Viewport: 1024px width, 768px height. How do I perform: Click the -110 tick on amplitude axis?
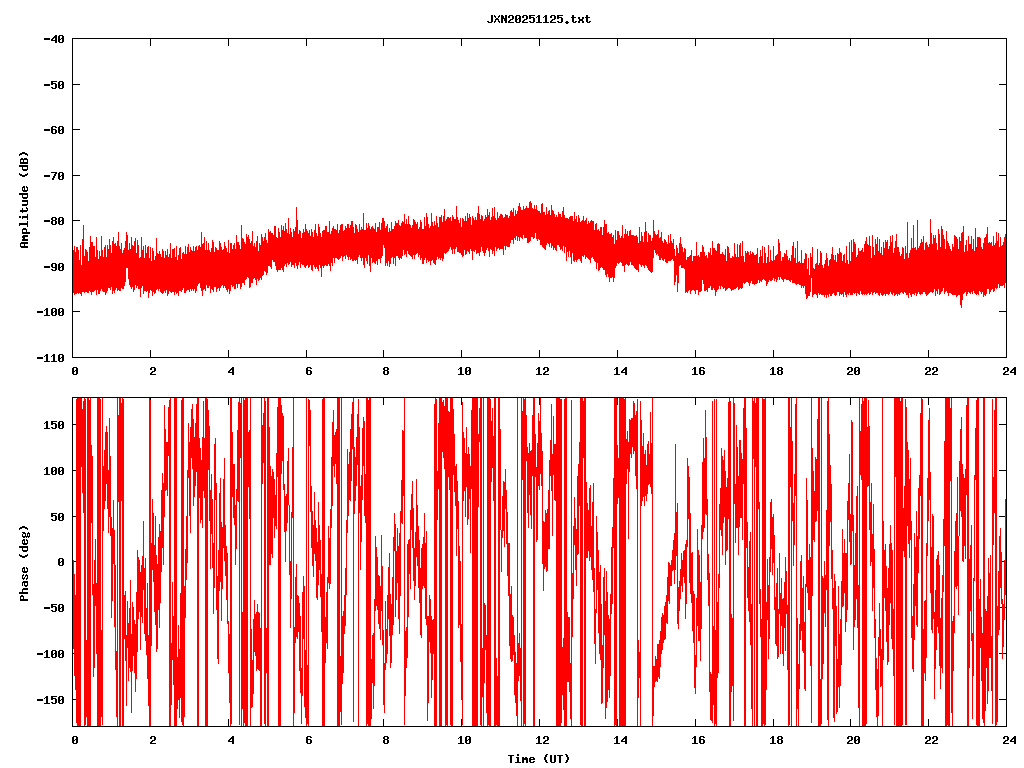click(x=50, y=357)
